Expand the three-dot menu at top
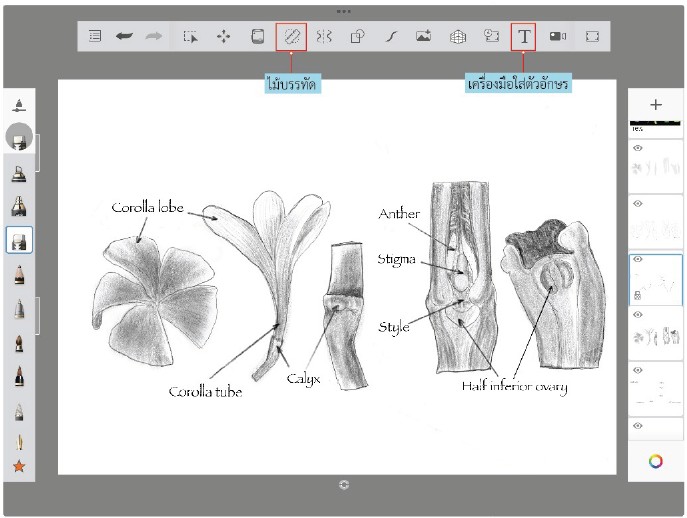The height and width of the screenshot is (518, 687). [344, 11]
